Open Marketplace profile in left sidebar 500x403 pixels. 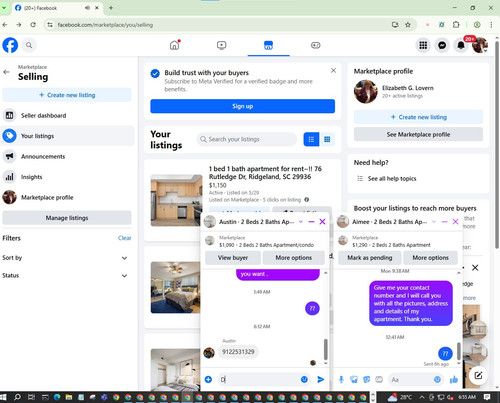tap(67, 197)
